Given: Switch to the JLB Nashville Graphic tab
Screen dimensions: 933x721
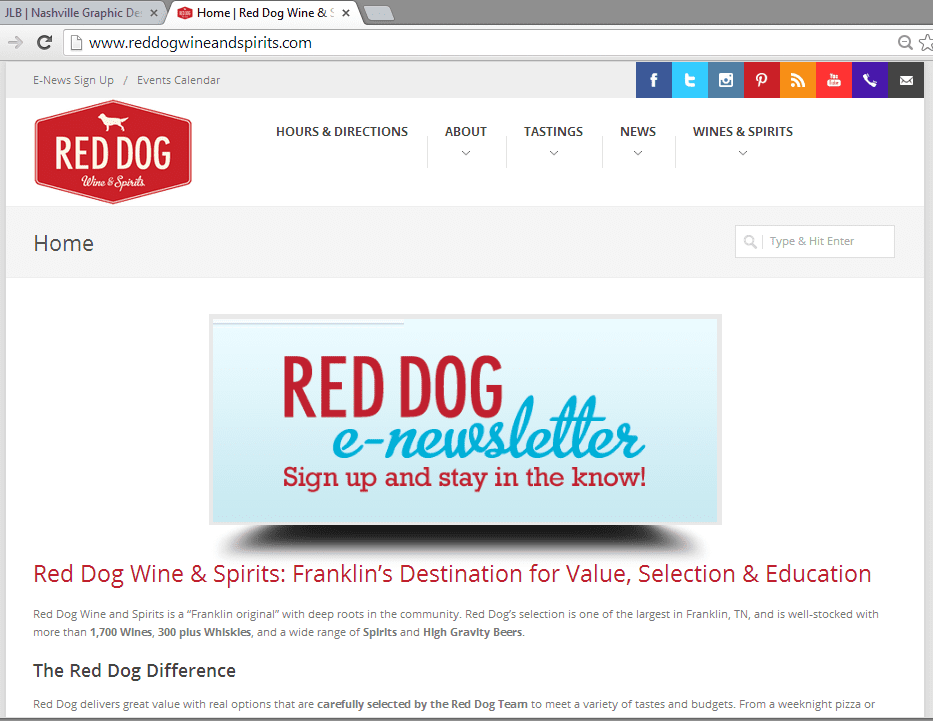Looking at the screenshot, I should (x=75, y=13).
